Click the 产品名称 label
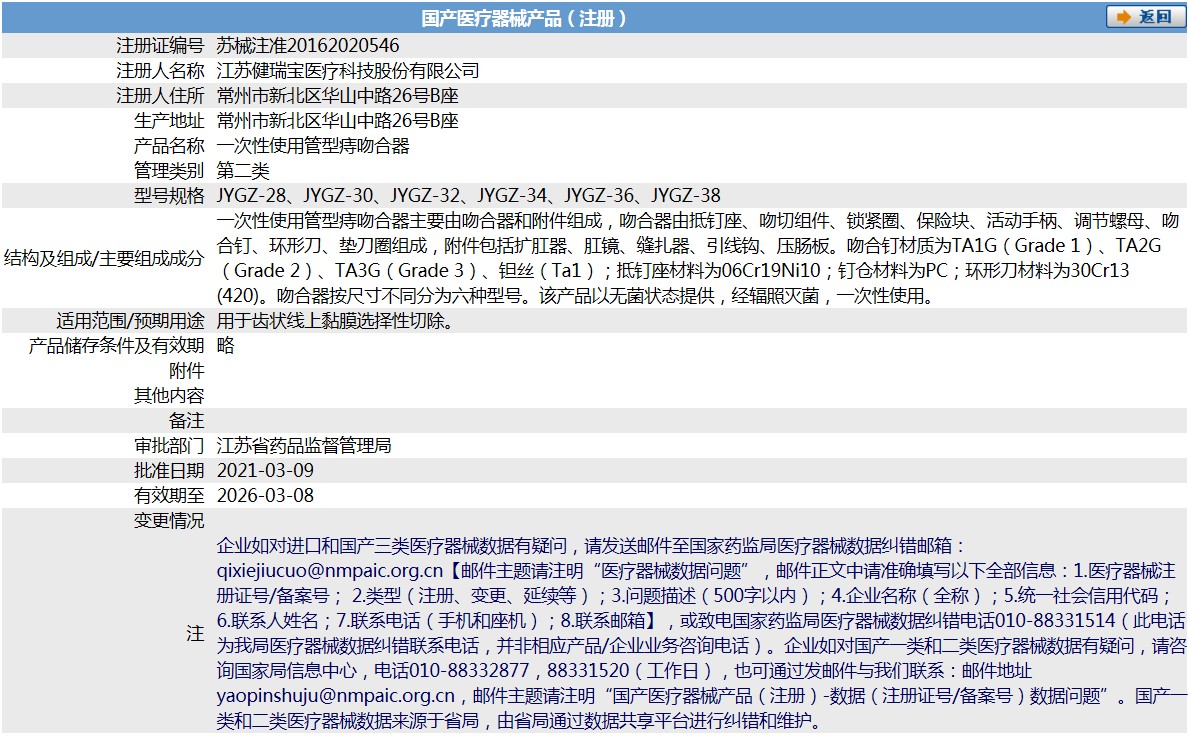 pos(169,146)
